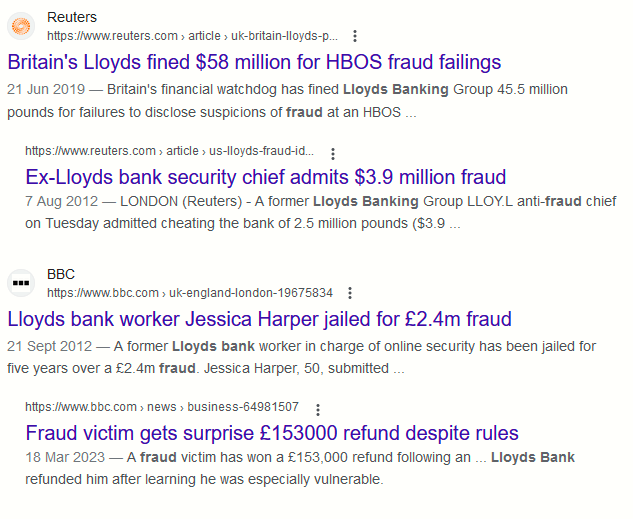
Task: Open "Ex-Lloyds bank security chief admits" article
Action: click(265, 178)
